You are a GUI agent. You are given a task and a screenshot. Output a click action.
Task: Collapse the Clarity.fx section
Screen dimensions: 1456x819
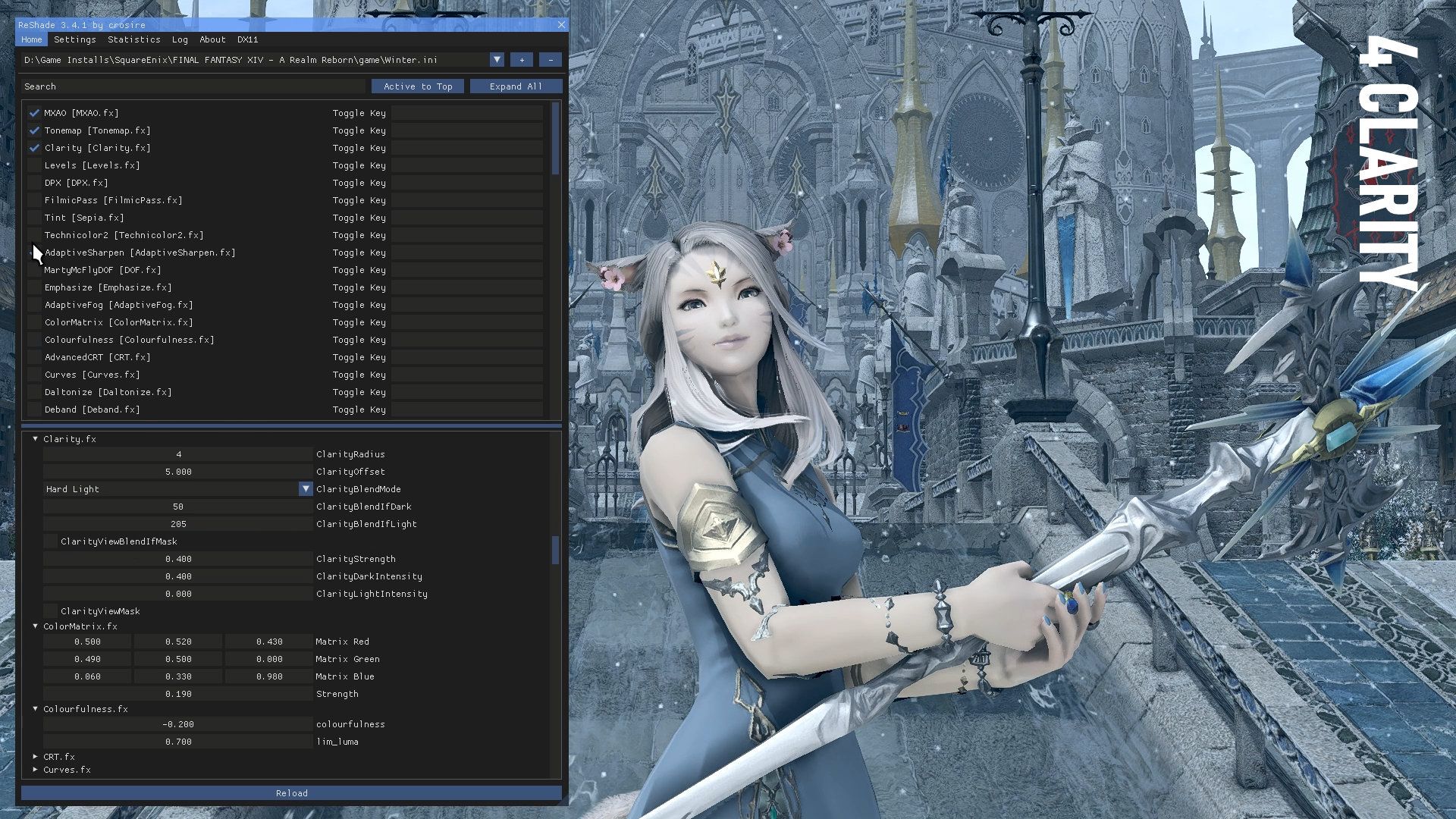[35, 439]
